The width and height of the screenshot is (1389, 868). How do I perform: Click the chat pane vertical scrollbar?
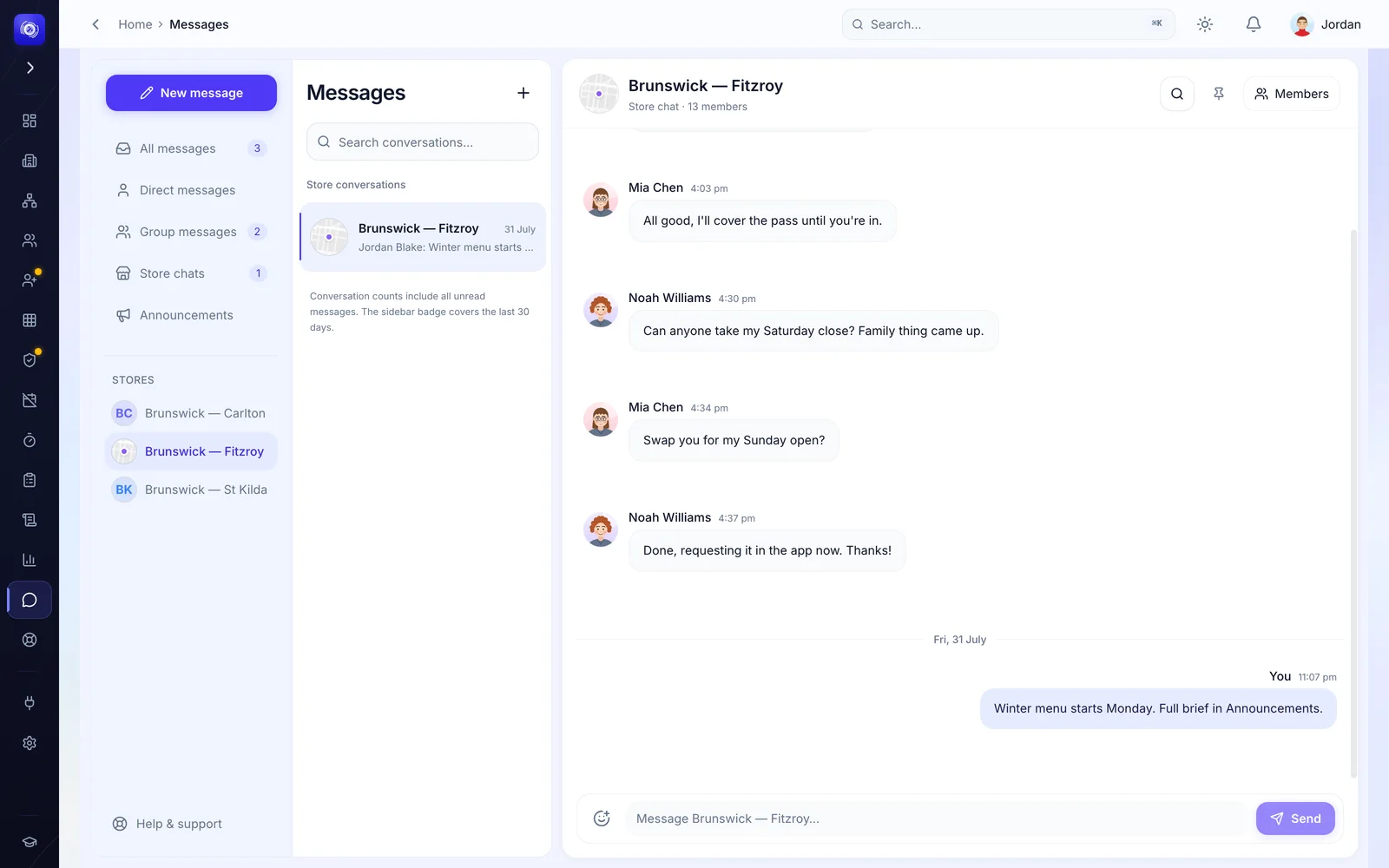pyautogui.click(x=1353, y=503)
